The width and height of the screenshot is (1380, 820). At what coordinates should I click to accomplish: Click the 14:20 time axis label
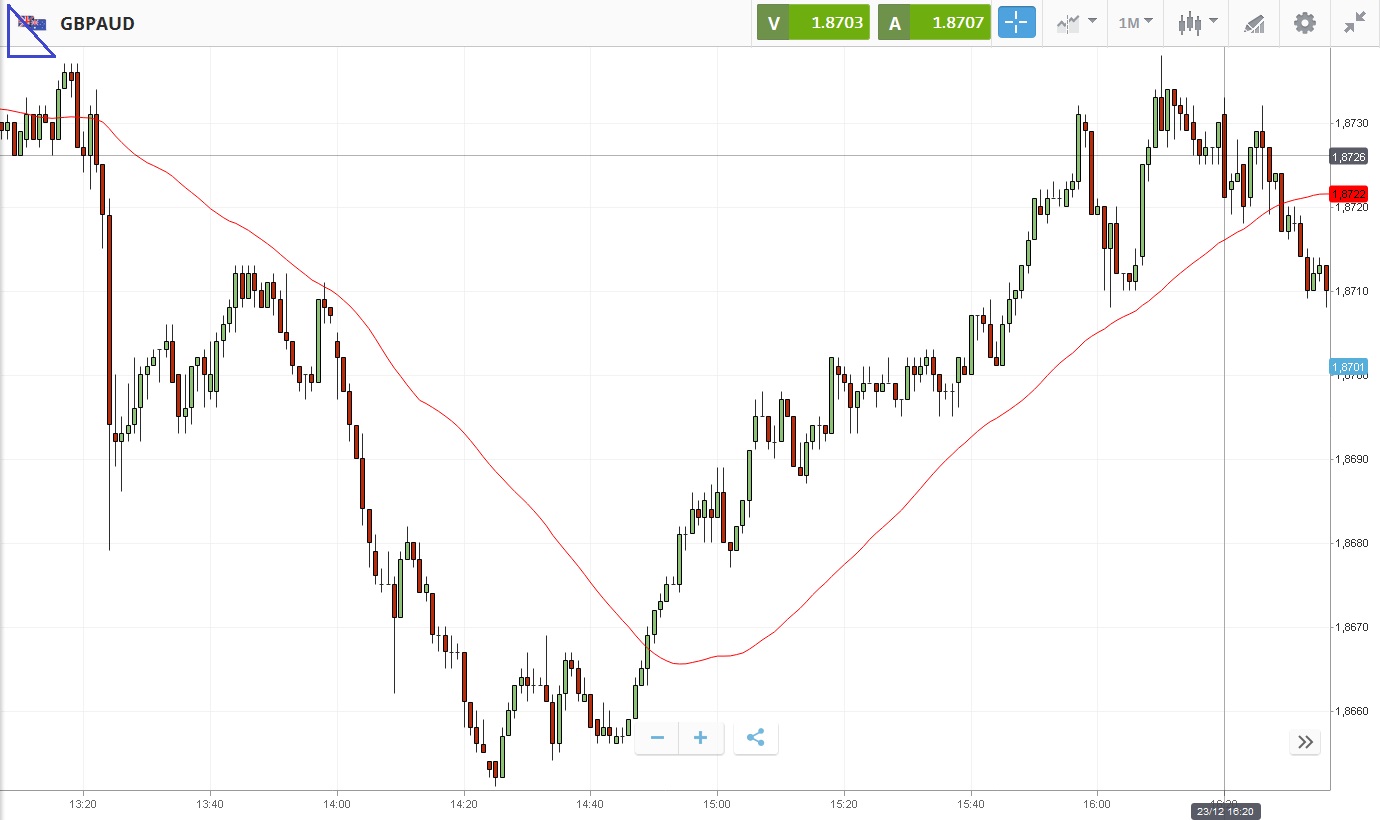coord(464,803)
